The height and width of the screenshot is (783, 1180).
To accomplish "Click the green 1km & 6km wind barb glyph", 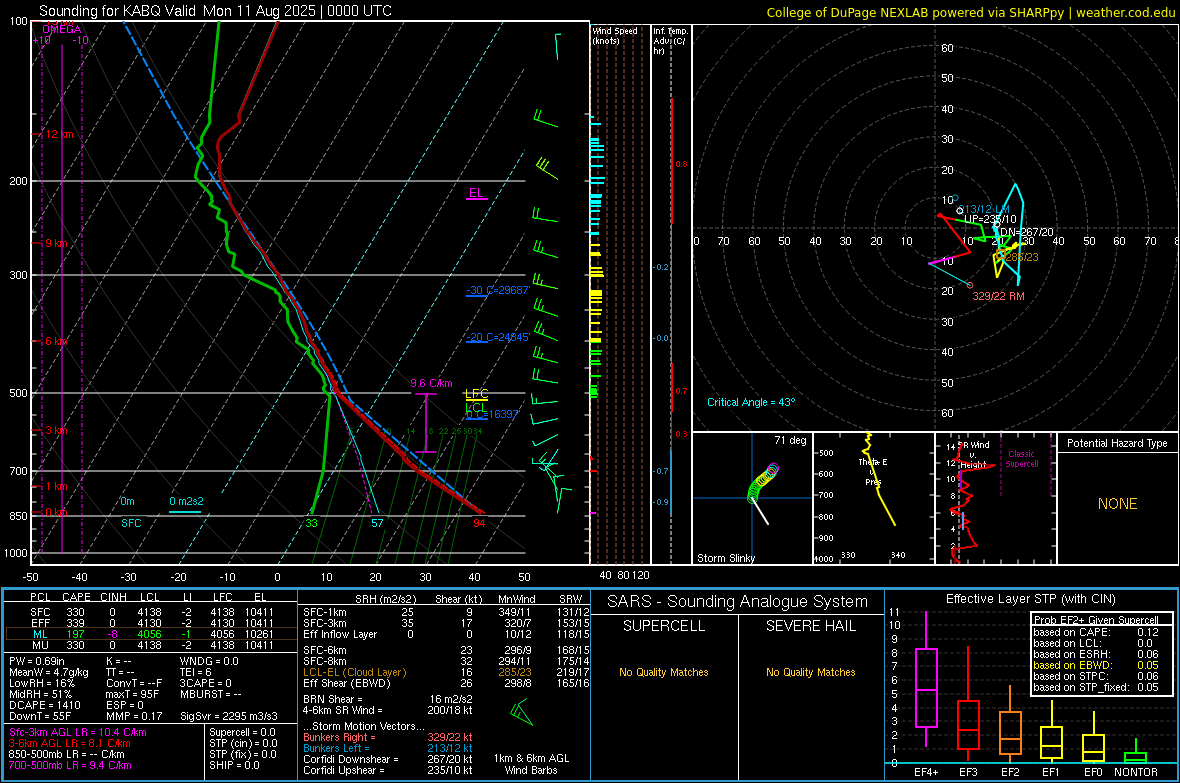I will point(521,712).
